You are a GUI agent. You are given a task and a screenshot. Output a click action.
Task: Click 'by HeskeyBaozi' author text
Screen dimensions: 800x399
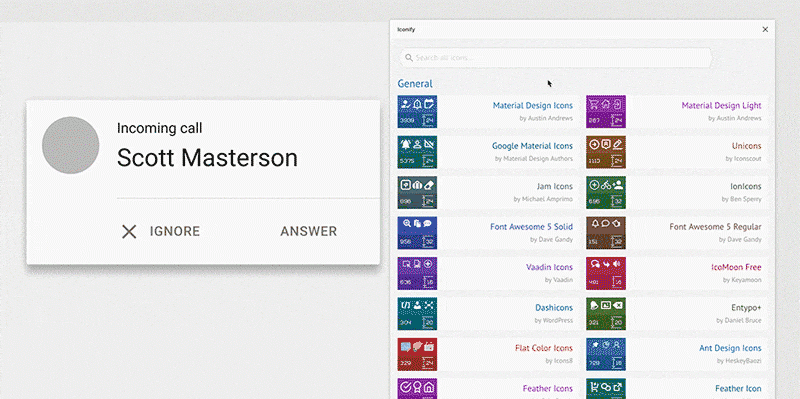[739, 361]
